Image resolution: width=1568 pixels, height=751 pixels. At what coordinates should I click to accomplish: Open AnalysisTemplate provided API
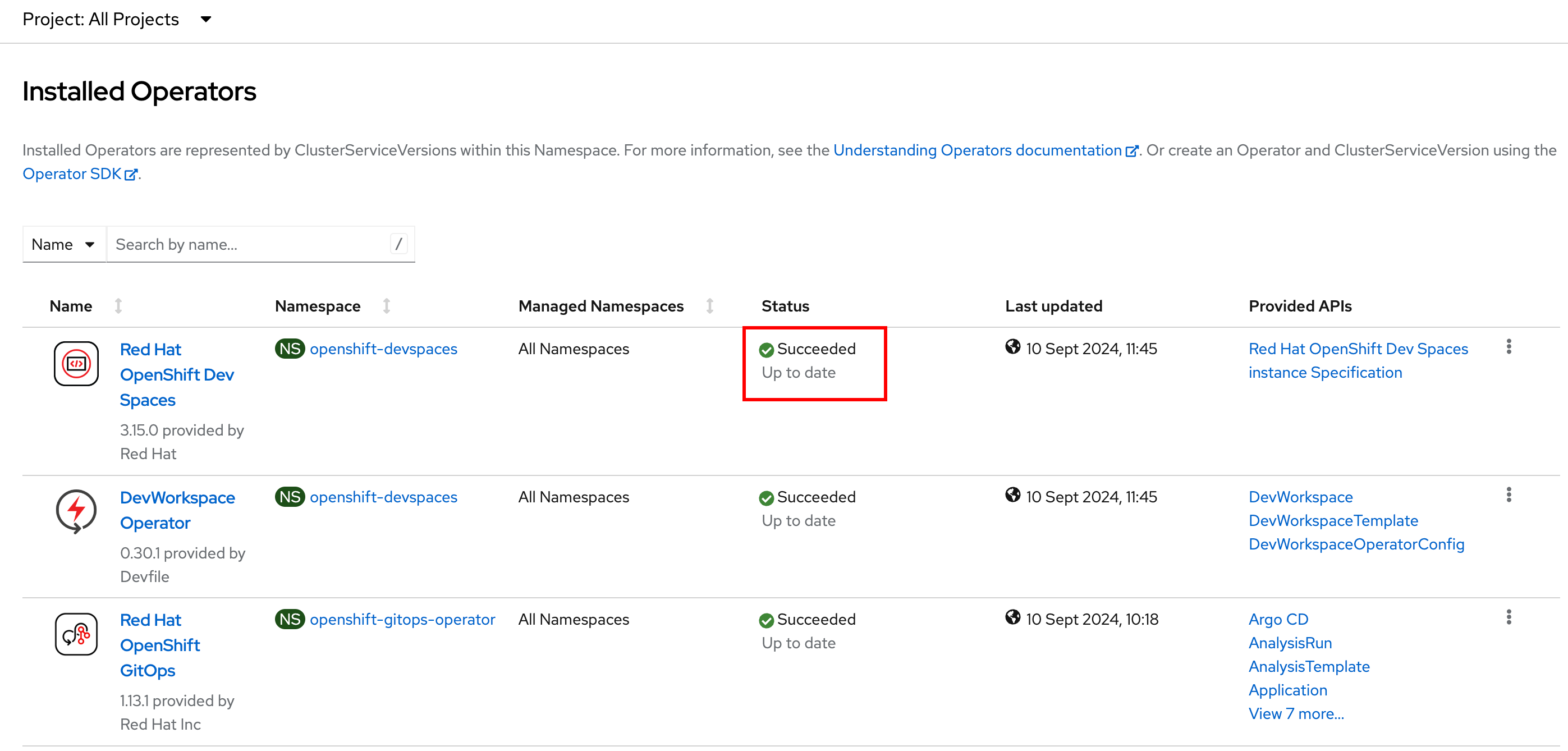1309,667
